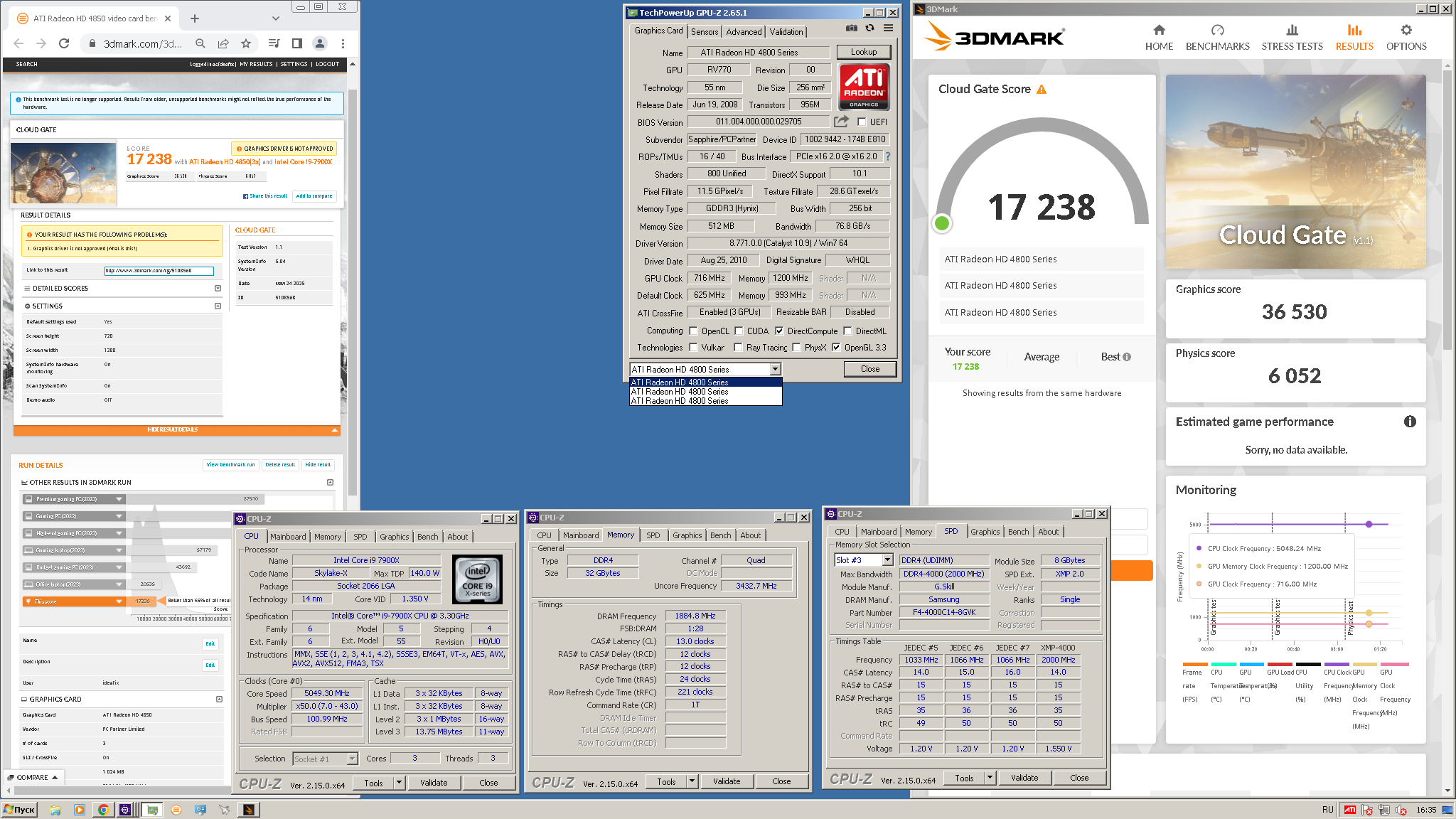Switch to the Advanced tab in GPU-Z
This screenshot has height=819, width=1456.
pos(744,32)
